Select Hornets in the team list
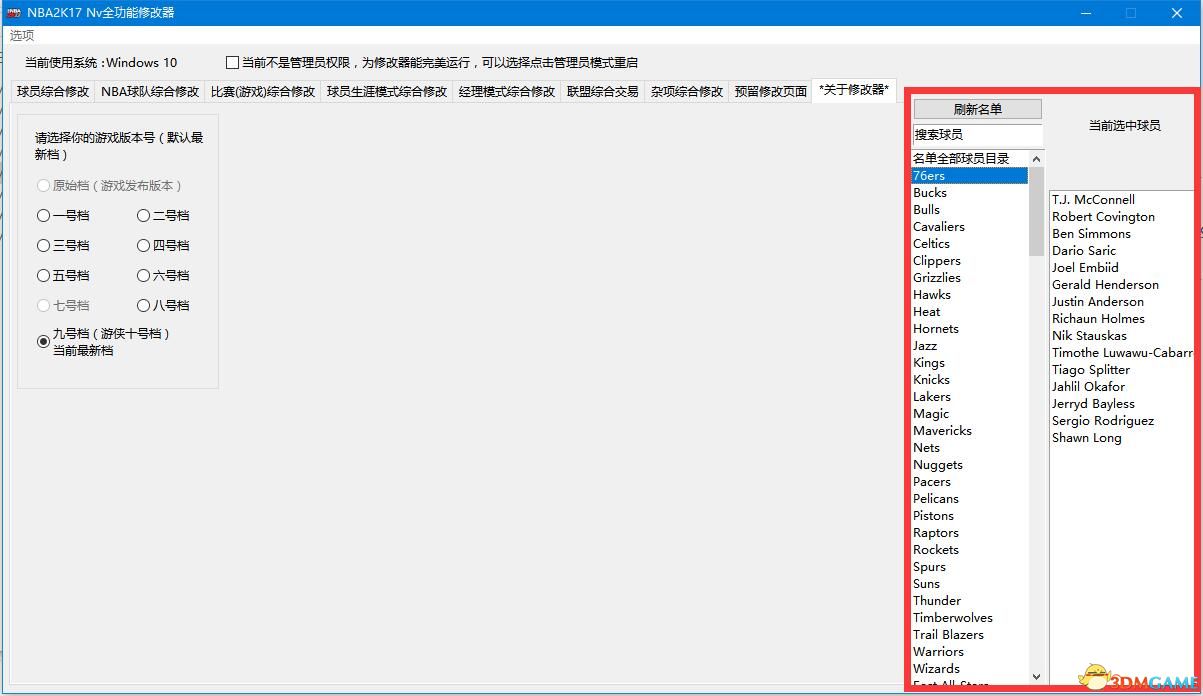 coord(969,329)
